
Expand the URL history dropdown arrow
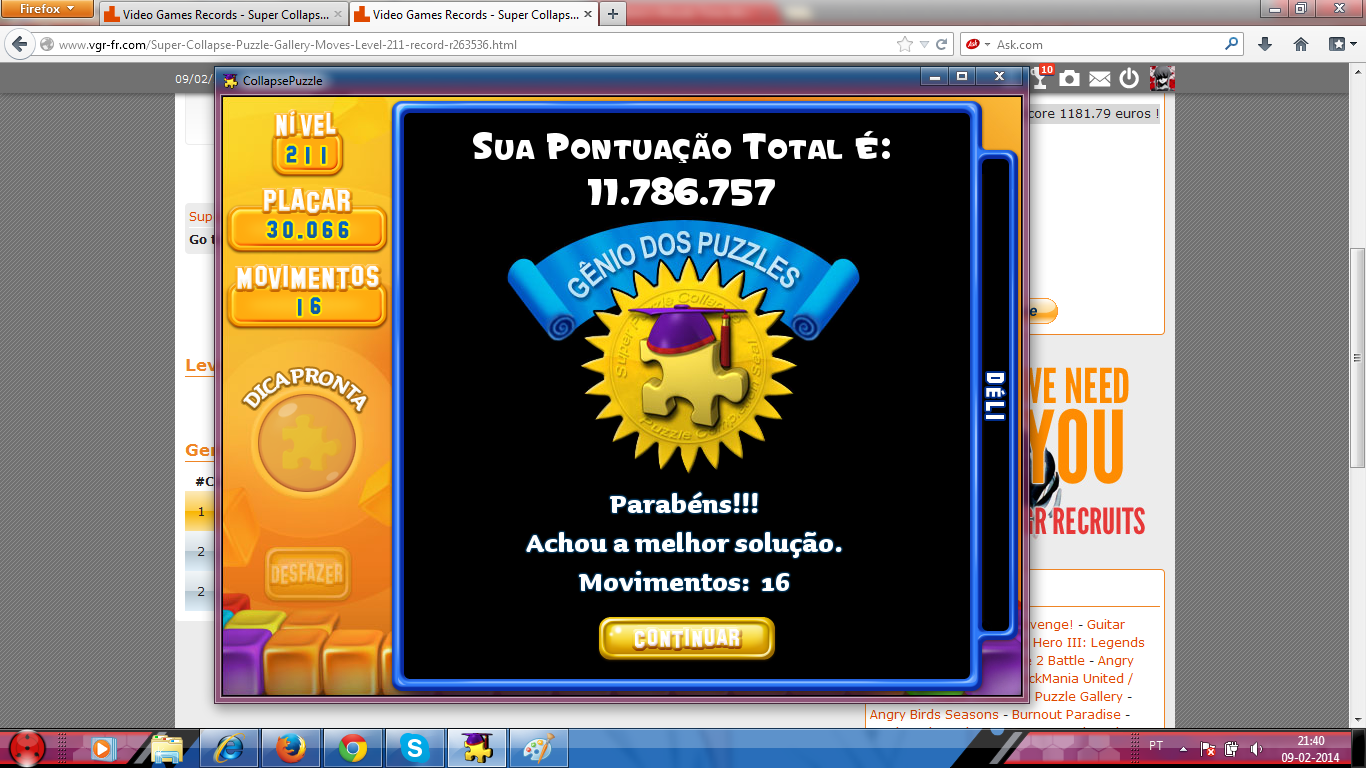coord(925,45)
